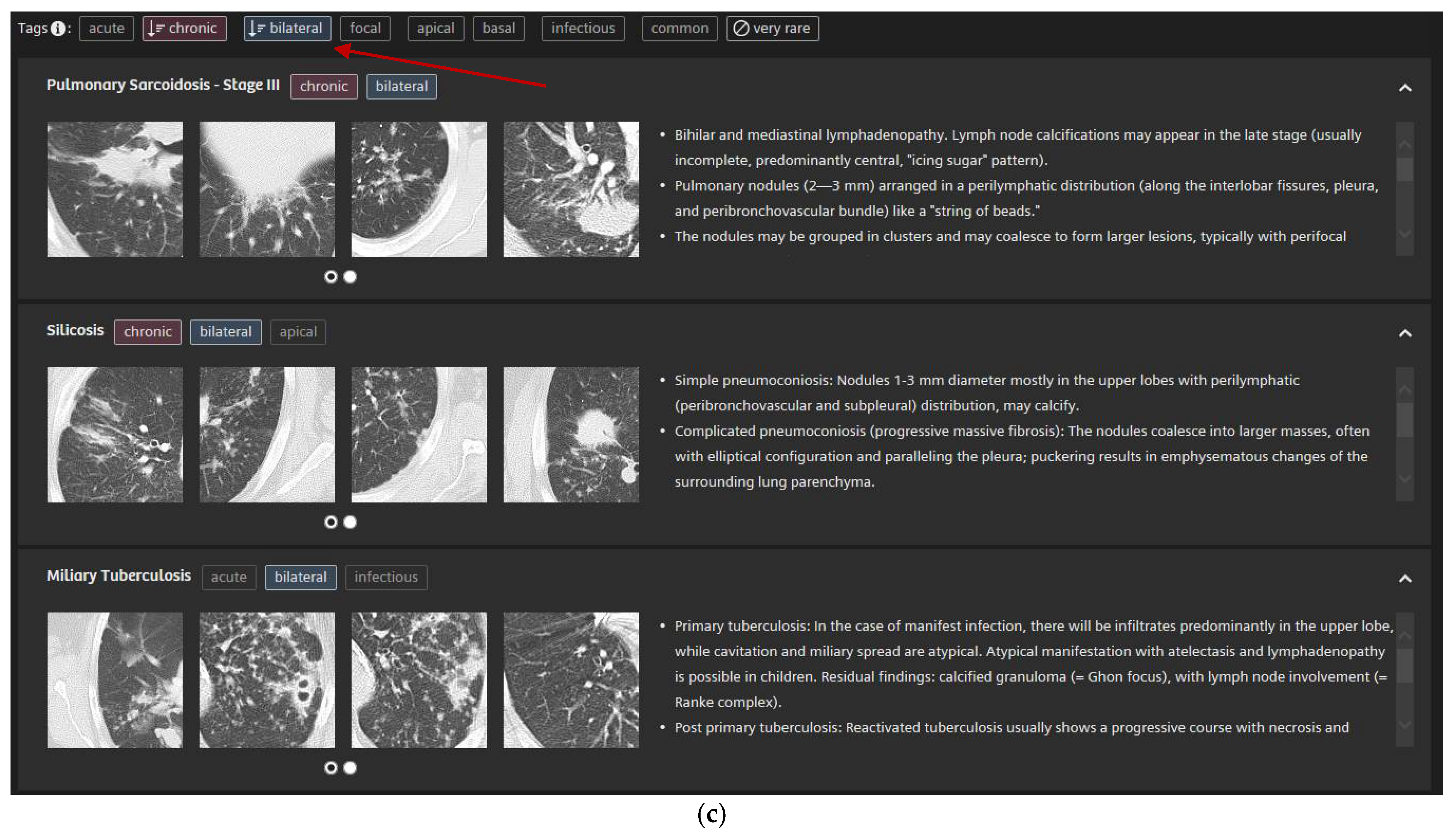Screen dimensions: 1456x833
Task: Select first carousel dot under Miliary Tuberculosis images
Action: coord(330,768)
